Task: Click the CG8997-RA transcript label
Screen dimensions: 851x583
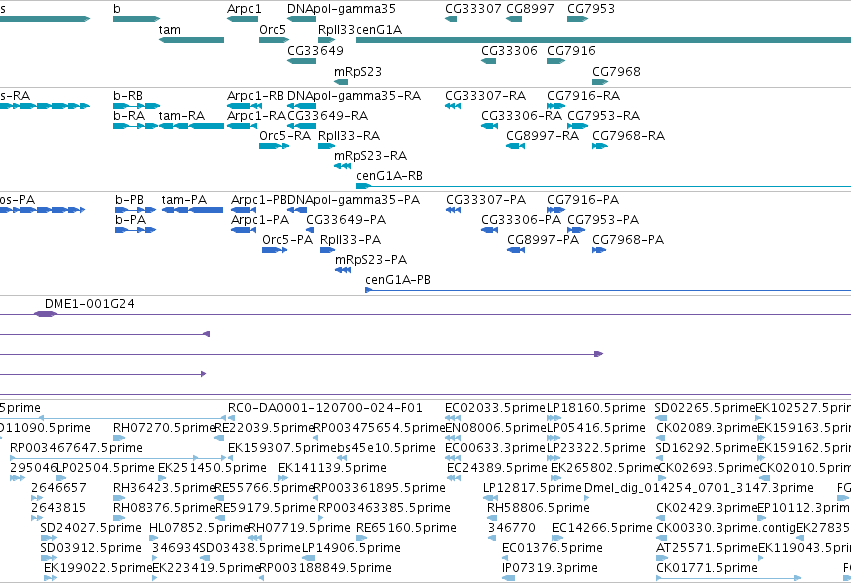Action: click(x=542, y=136)
